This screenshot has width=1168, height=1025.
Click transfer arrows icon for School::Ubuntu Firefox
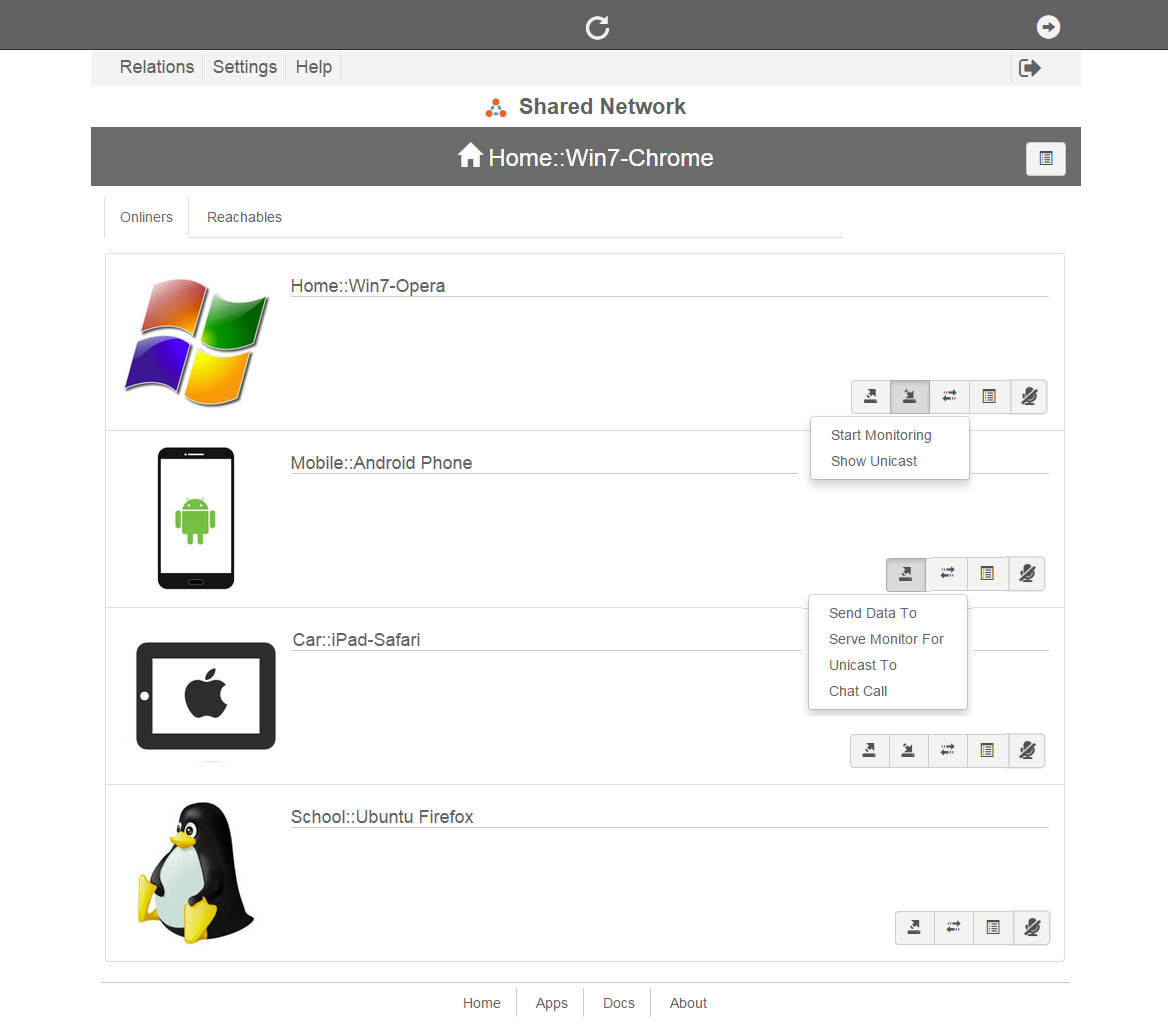[x=953, y=928]
